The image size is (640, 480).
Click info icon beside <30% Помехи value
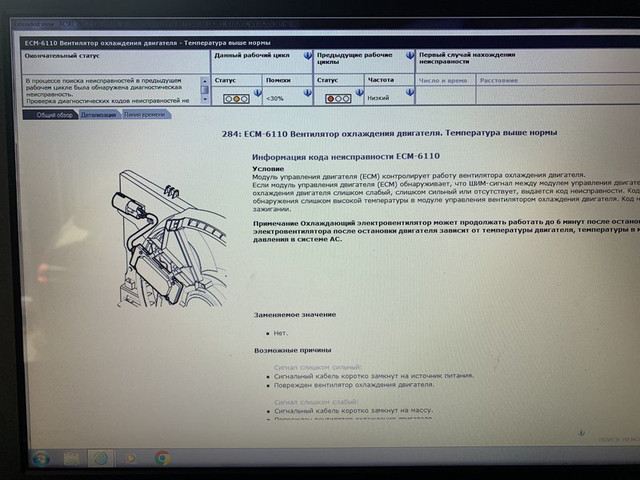pyautogui.click(x=308, y=93)
